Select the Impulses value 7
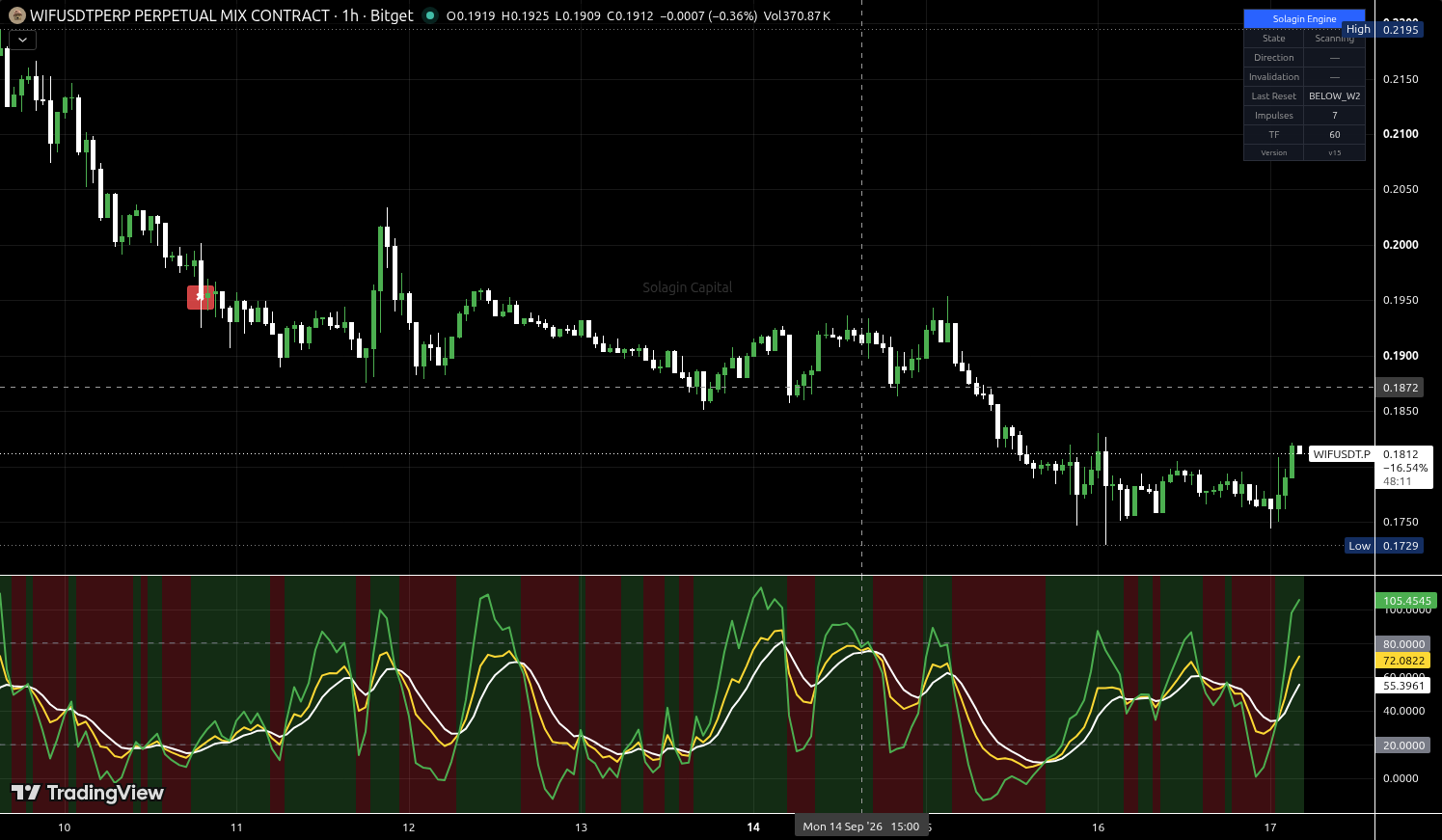The image size is (1442, 840). [1334, 116]
